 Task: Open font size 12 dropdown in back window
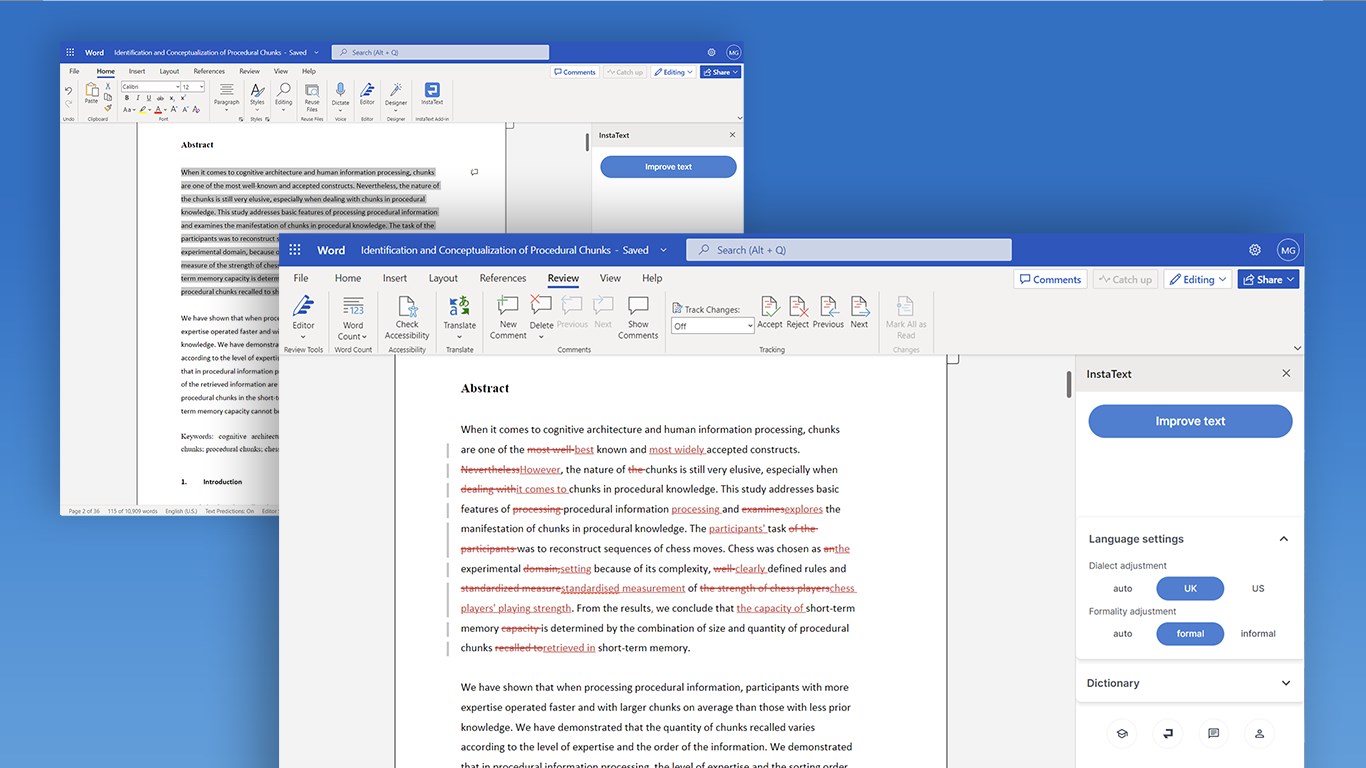(193, 87)
